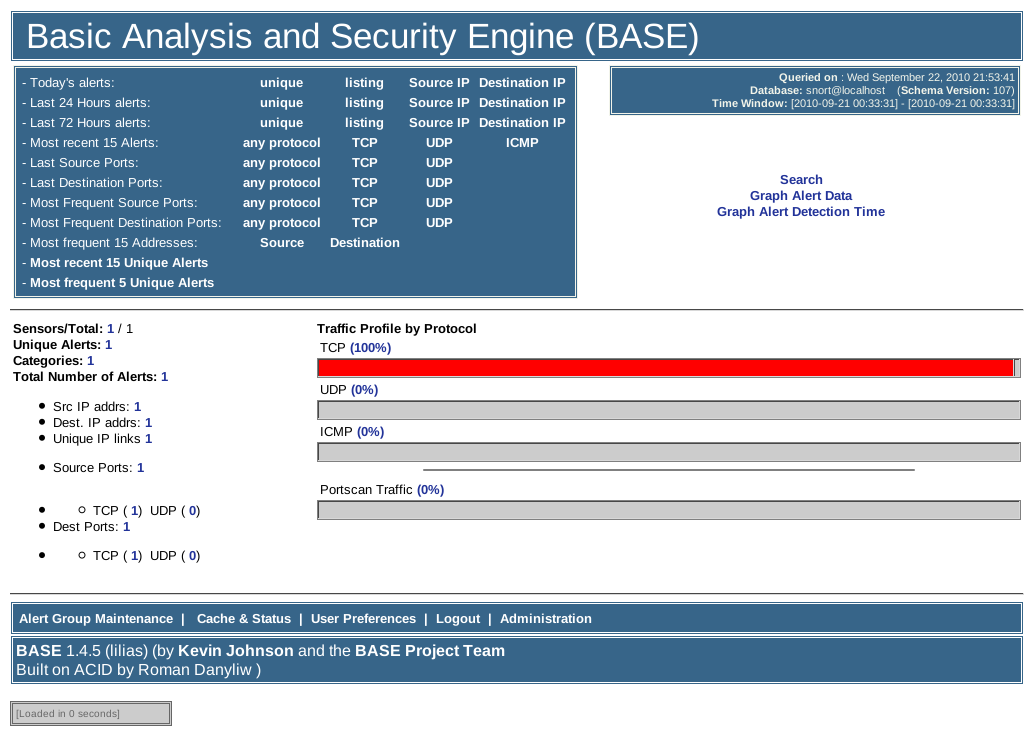View Last 24 Hours Source IP
Viewport: 1034px width, 734px height.
pos(439,103)
